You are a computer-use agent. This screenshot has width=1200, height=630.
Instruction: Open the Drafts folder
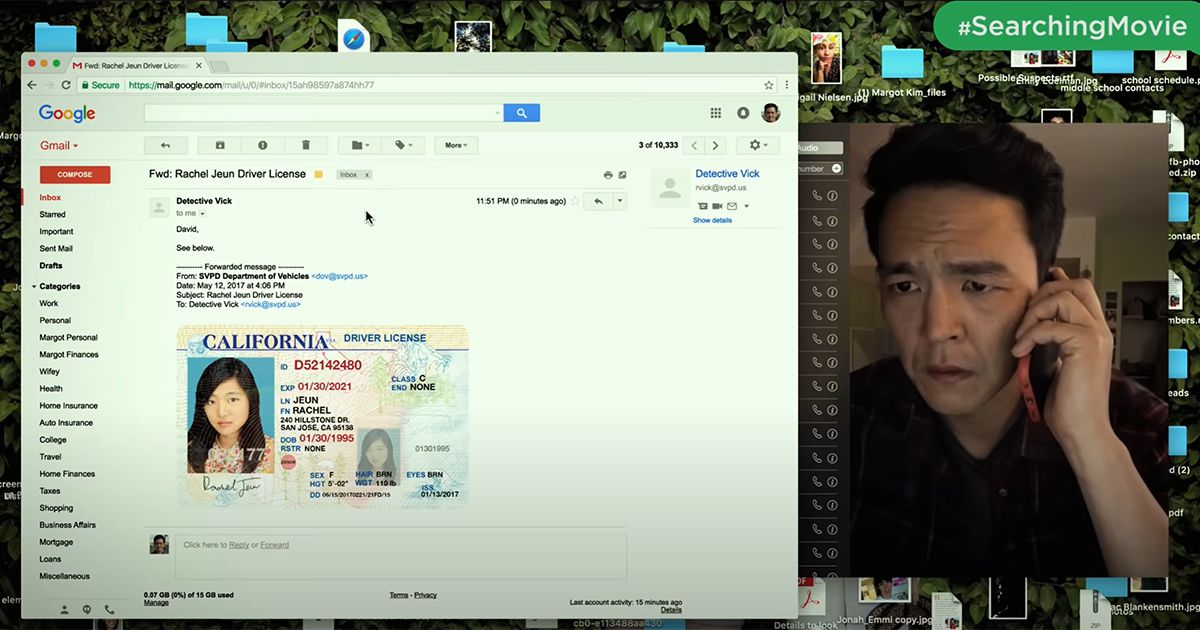tap(50, 265)
